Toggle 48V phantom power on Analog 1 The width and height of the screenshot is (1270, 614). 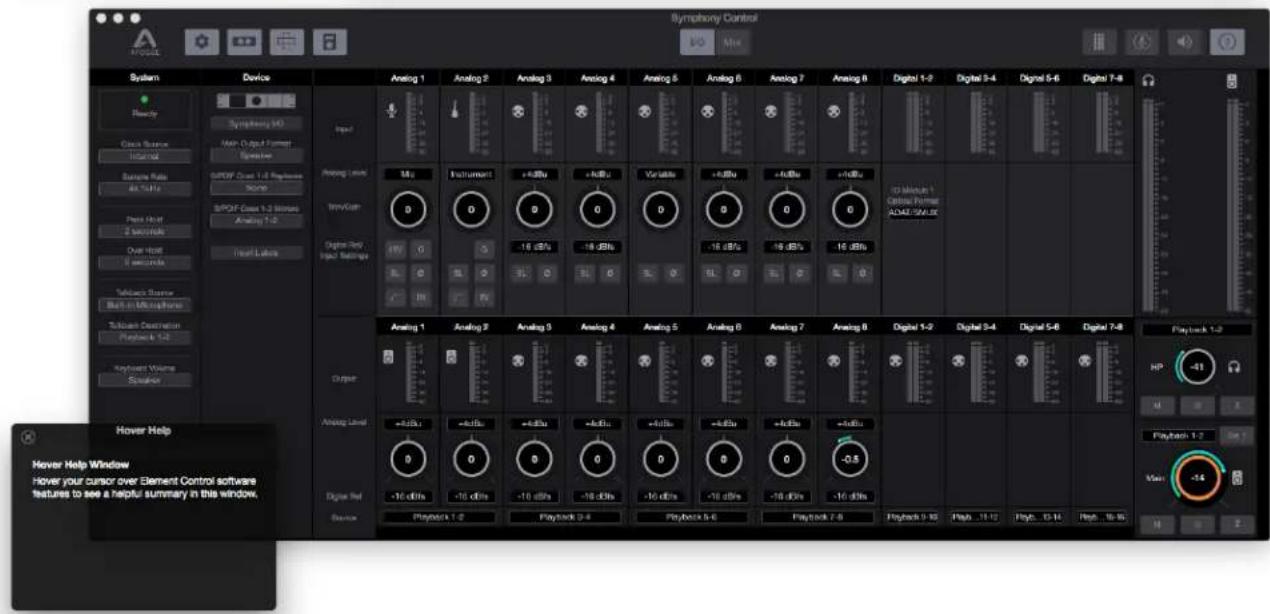pyautogui.click(x=393, y=251)
